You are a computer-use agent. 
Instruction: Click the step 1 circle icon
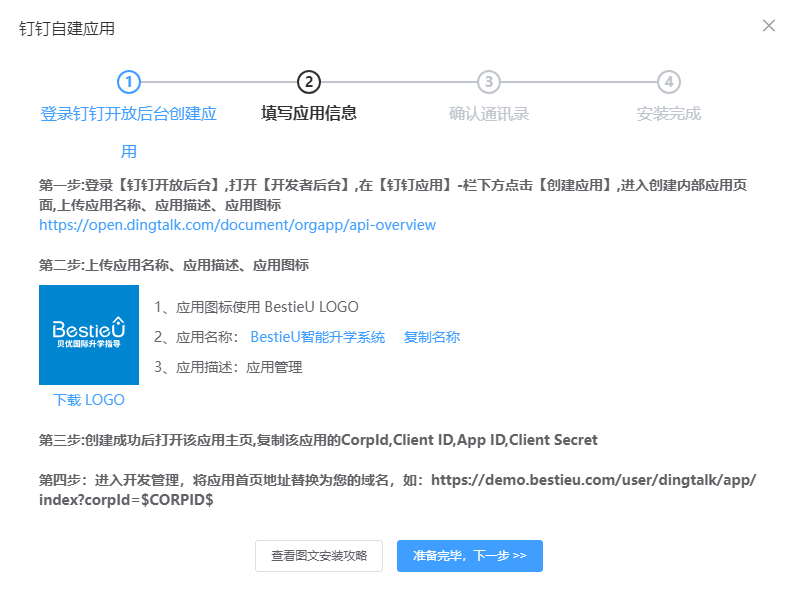click(129, 82)
